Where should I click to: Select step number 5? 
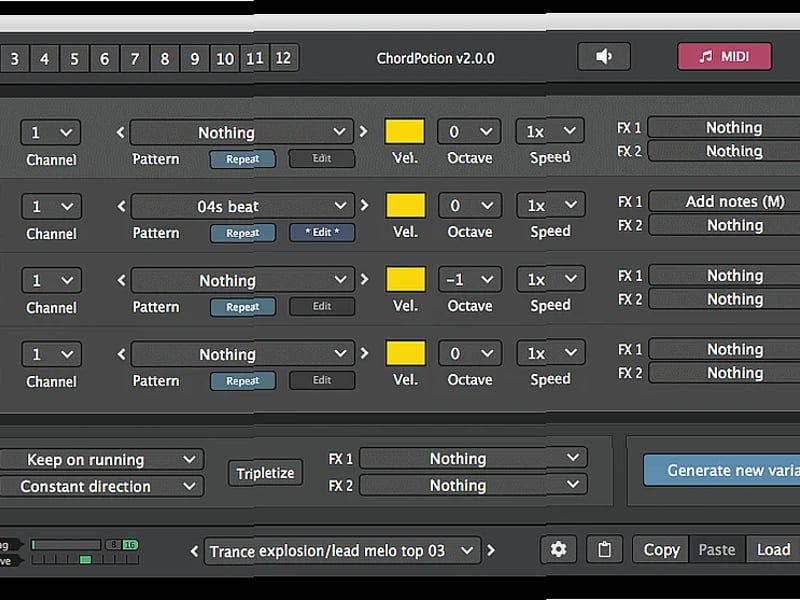75,59
